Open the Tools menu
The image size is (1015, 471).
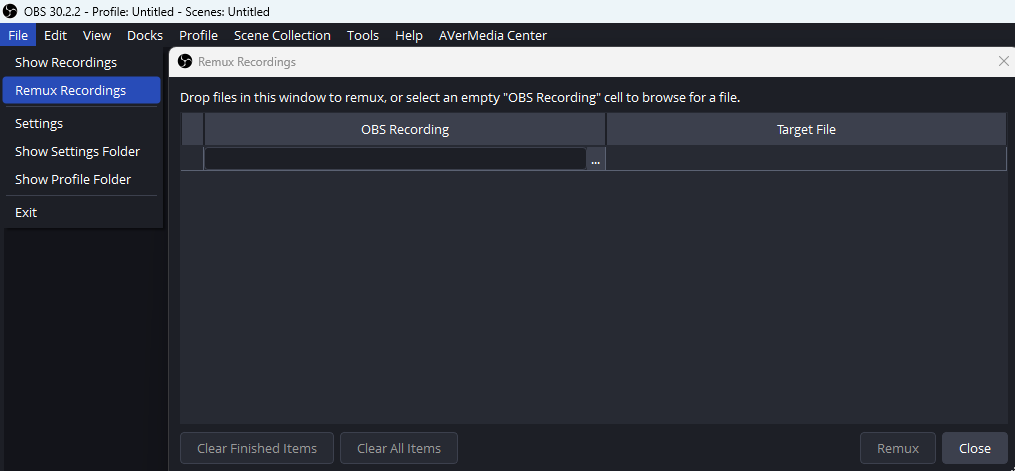click(x=363, y=35)
